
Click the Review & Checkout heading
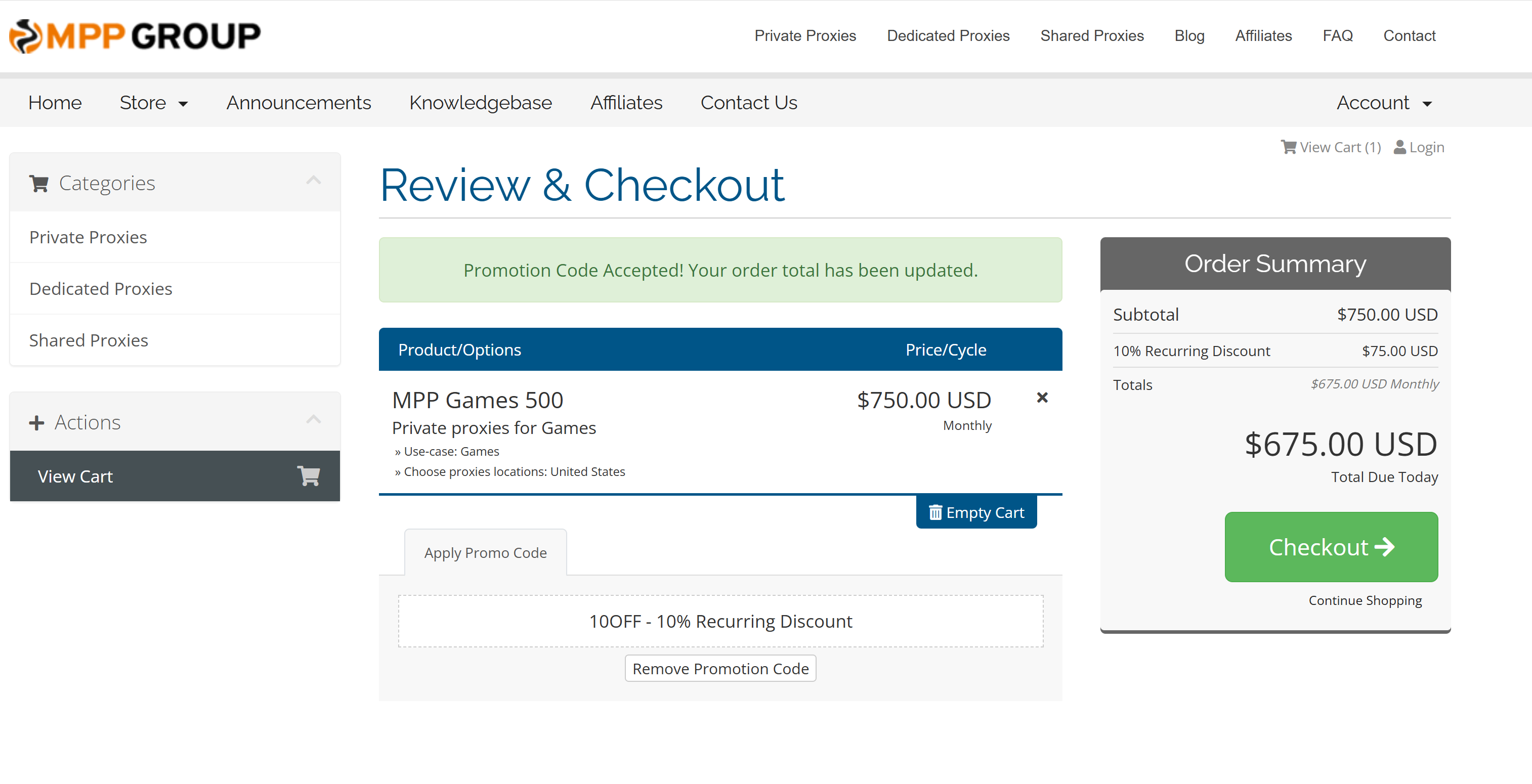click(582, 185)
